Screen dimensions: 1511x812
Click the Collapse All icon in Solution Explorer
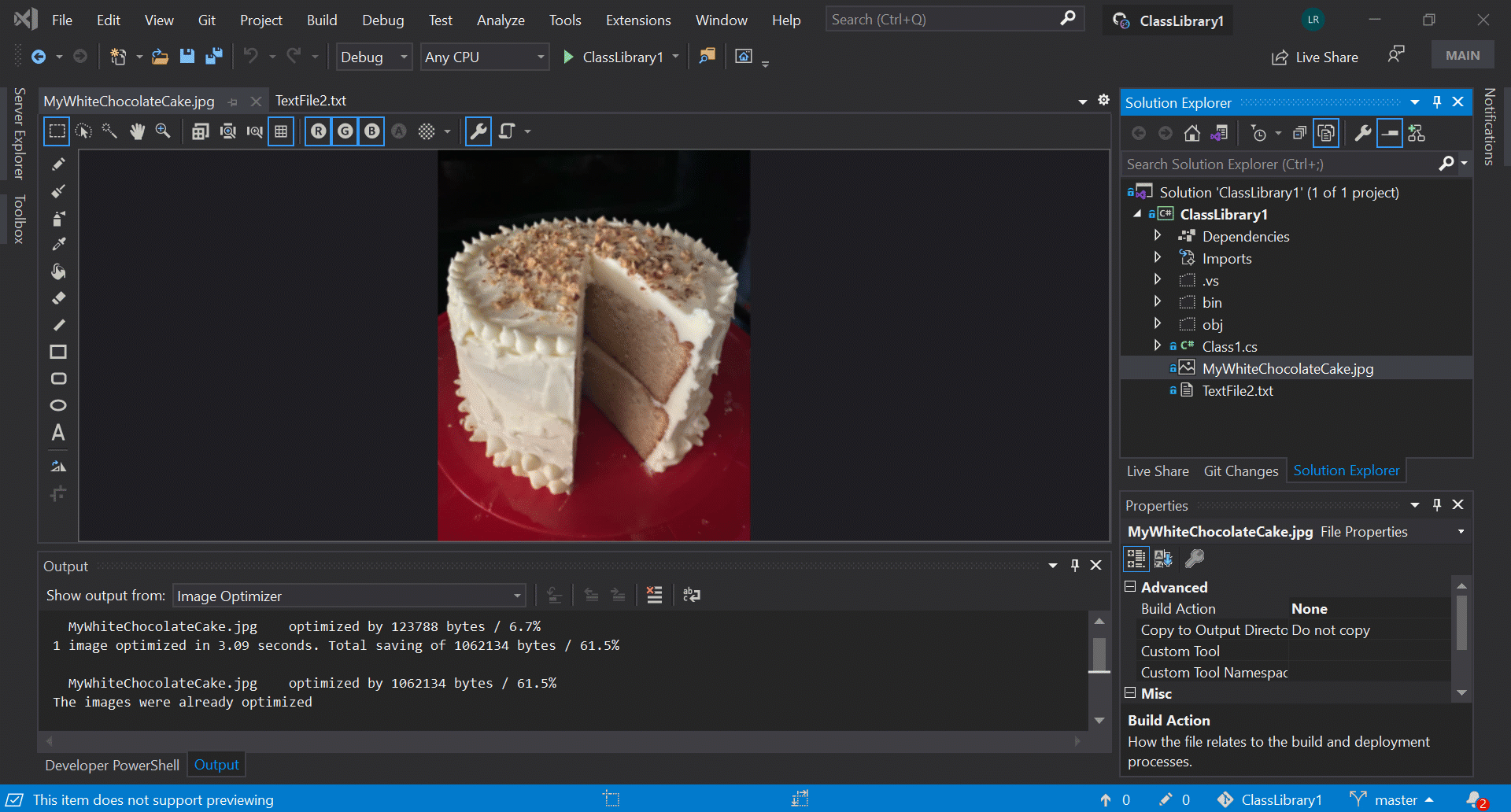[x=1299, y=134]
